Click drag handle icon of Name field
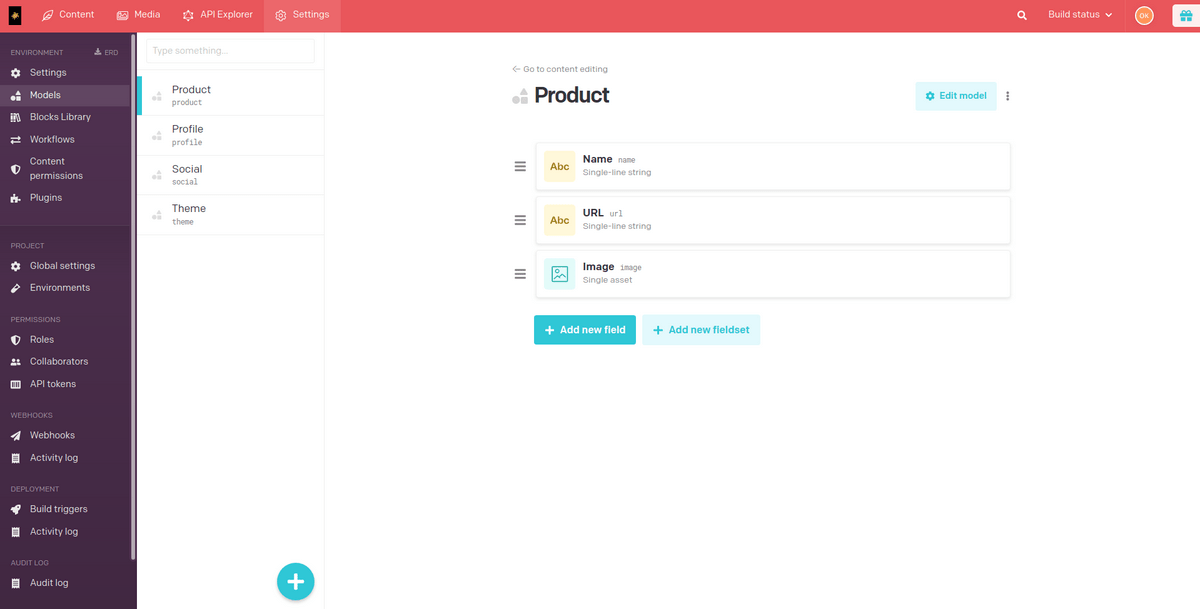The height and width of the screenshot is (609, 1200). (x=520, y=166)
